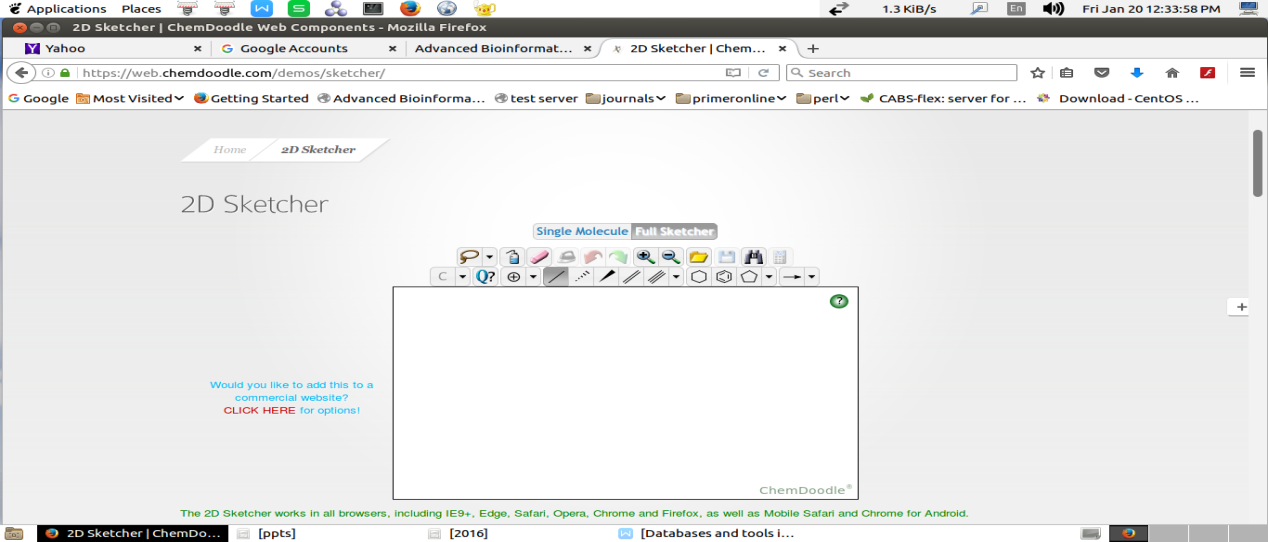Select the Cyclohexane ring tool
Image resolution: width=1268 pixels, height=542 pixels.
pos(699,277)
